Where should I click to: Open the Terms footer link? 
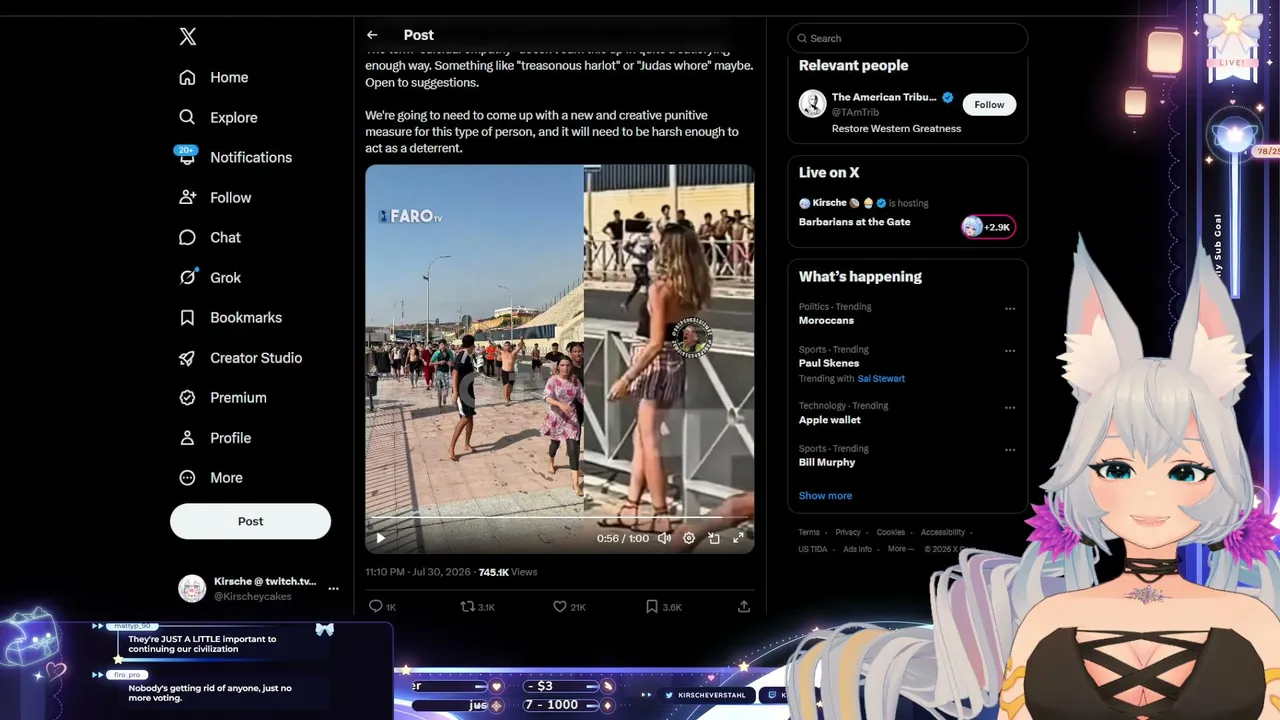(x=809, y=533)
